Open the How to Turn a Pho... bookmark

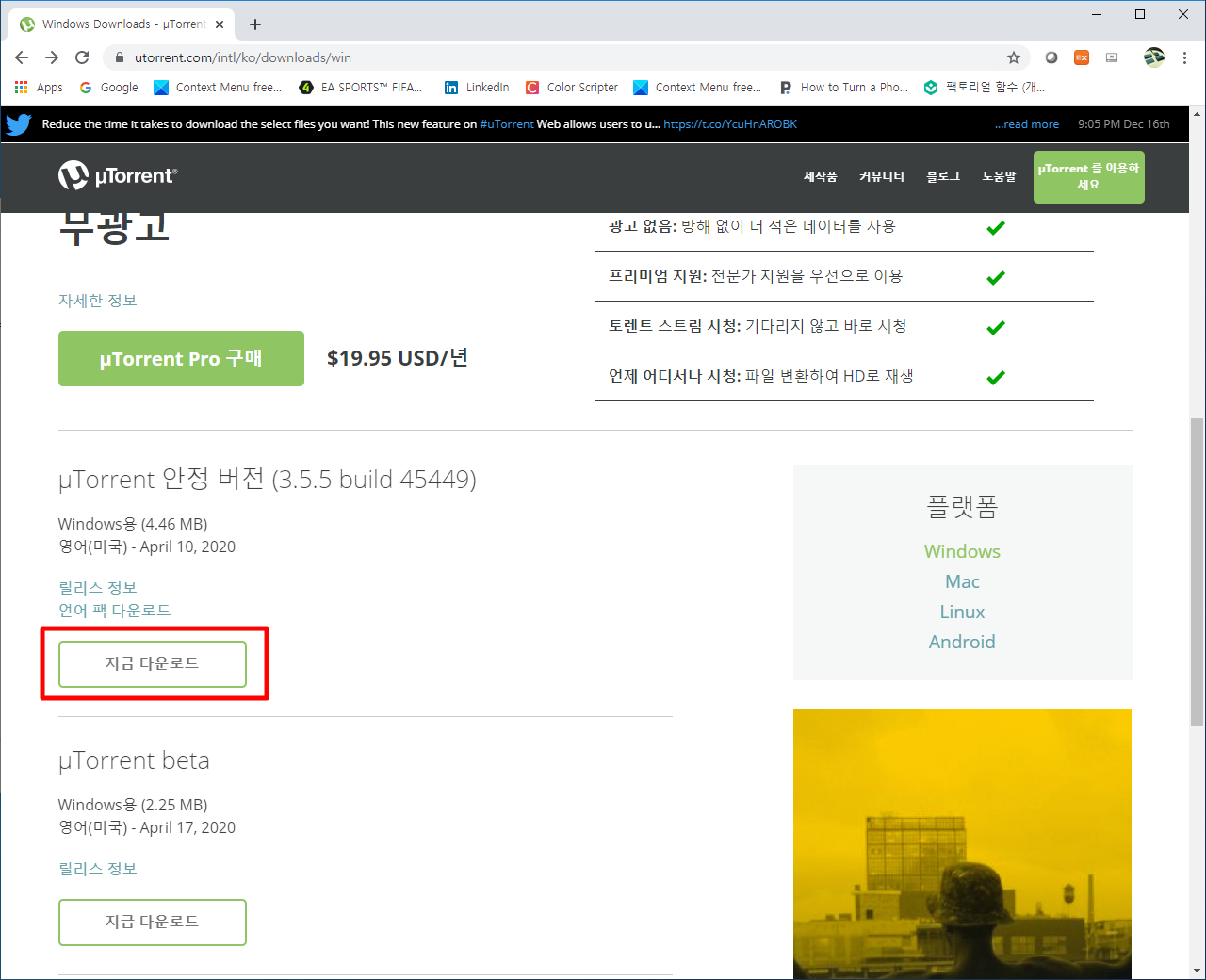pos(844,88)
